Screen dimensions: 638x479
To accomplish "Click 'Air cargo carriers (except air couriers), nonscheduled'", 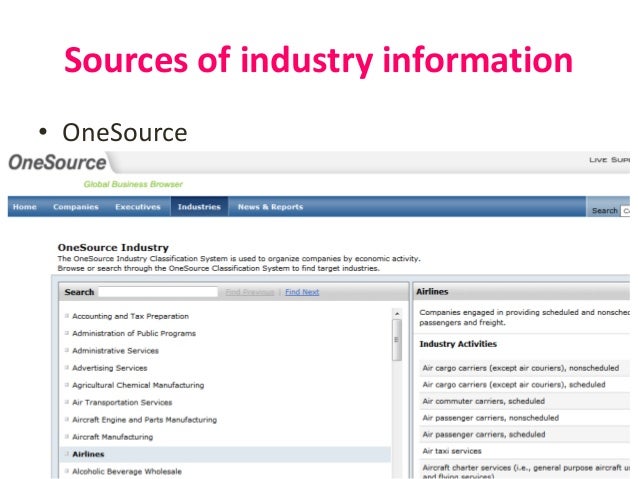I will coord(520,368).
